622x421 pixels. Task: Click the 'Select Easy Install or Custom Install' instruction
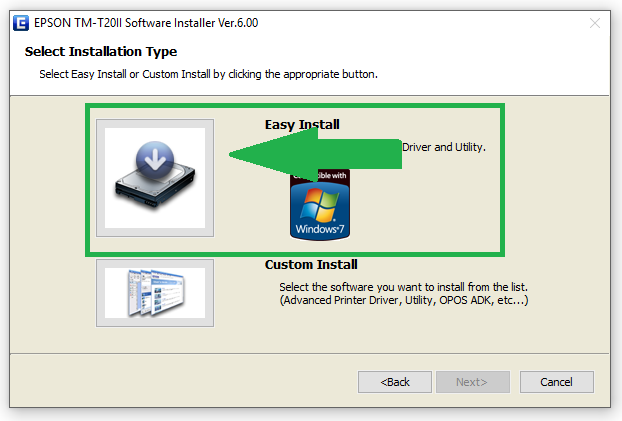[x=208, y=74]
